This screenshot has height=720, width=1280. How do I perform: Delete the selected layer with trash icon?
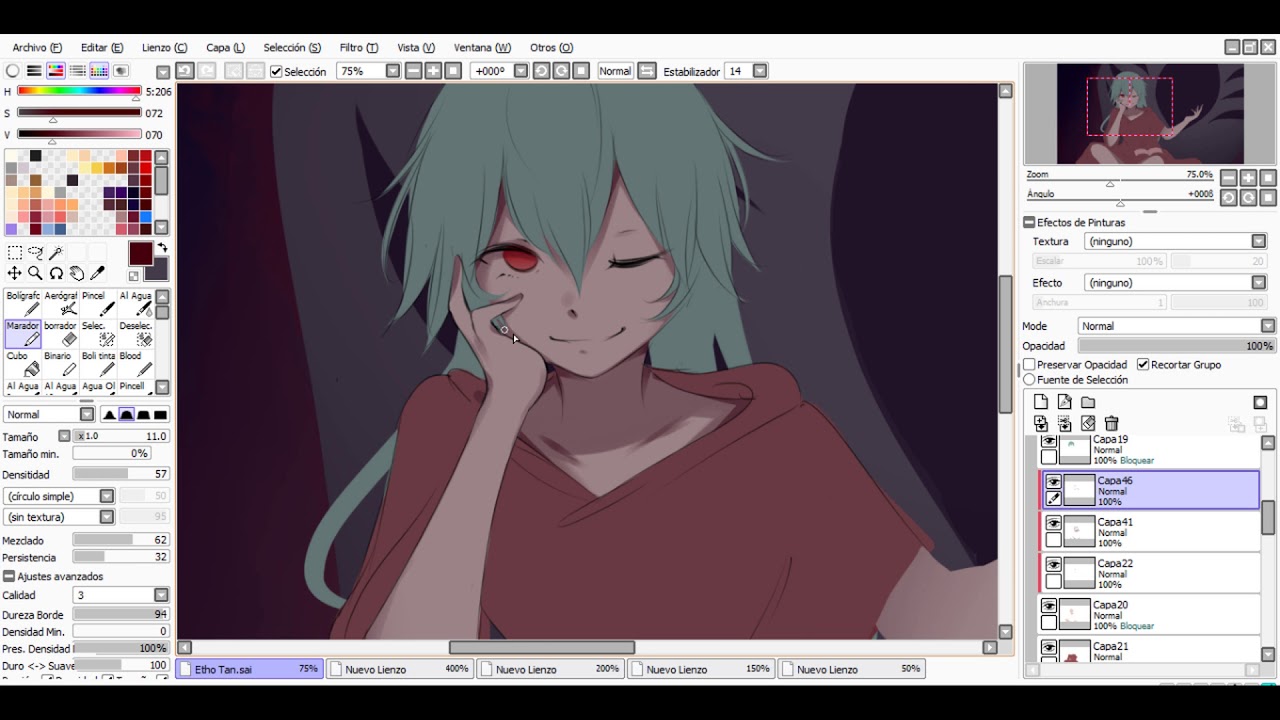(x=1112, y=424)
